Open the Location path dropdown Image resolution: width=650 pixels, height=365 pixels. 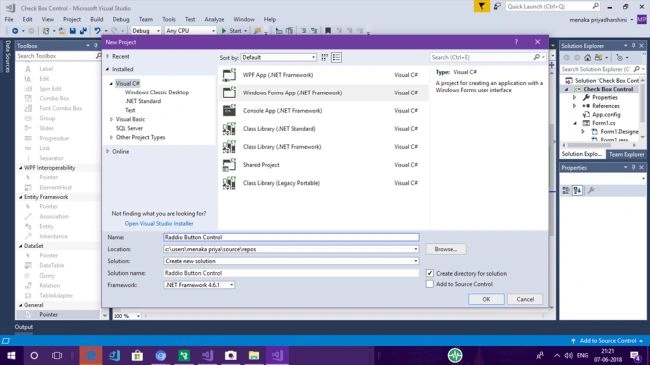415,249
